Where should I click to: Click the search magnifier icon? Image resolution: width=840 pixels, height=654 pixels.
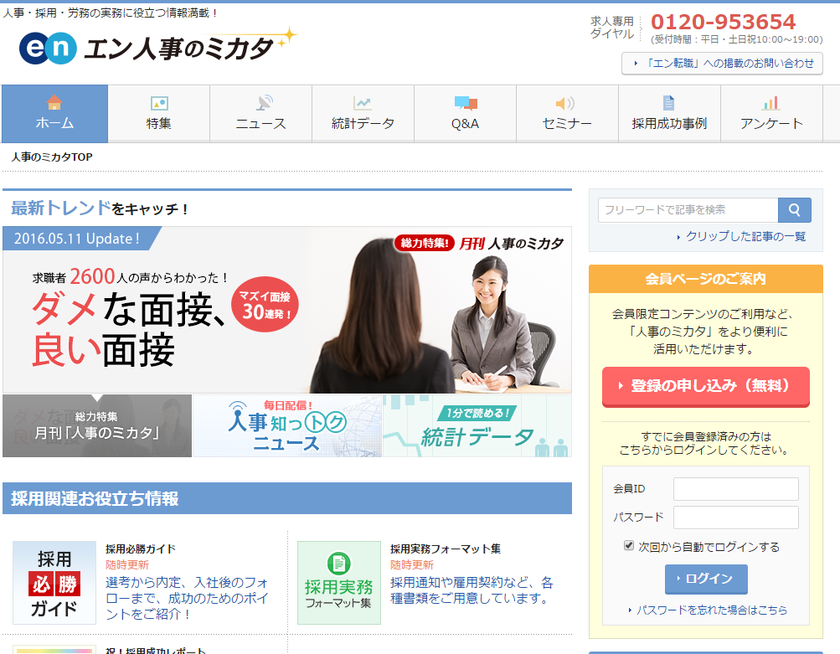[x=794, y=210]
